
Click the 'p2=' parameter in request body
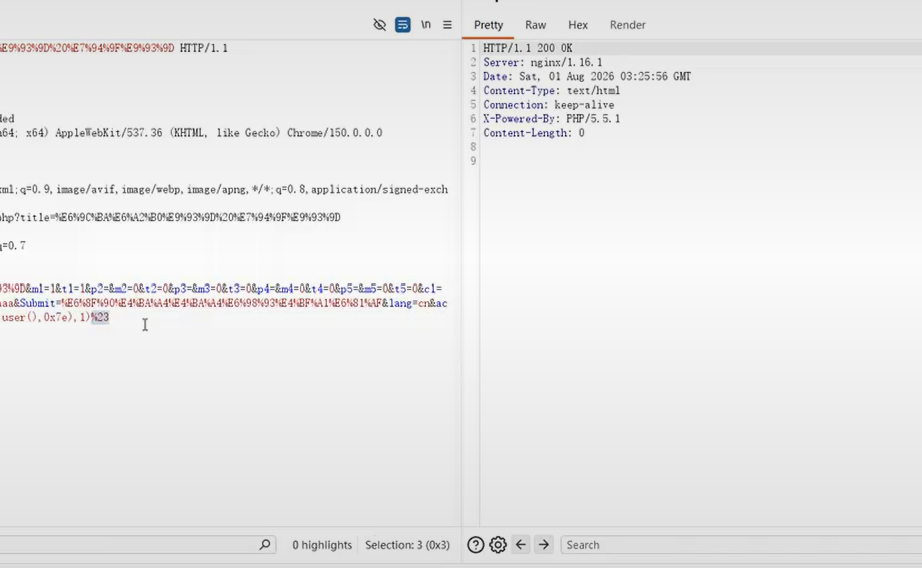(99, 289)
